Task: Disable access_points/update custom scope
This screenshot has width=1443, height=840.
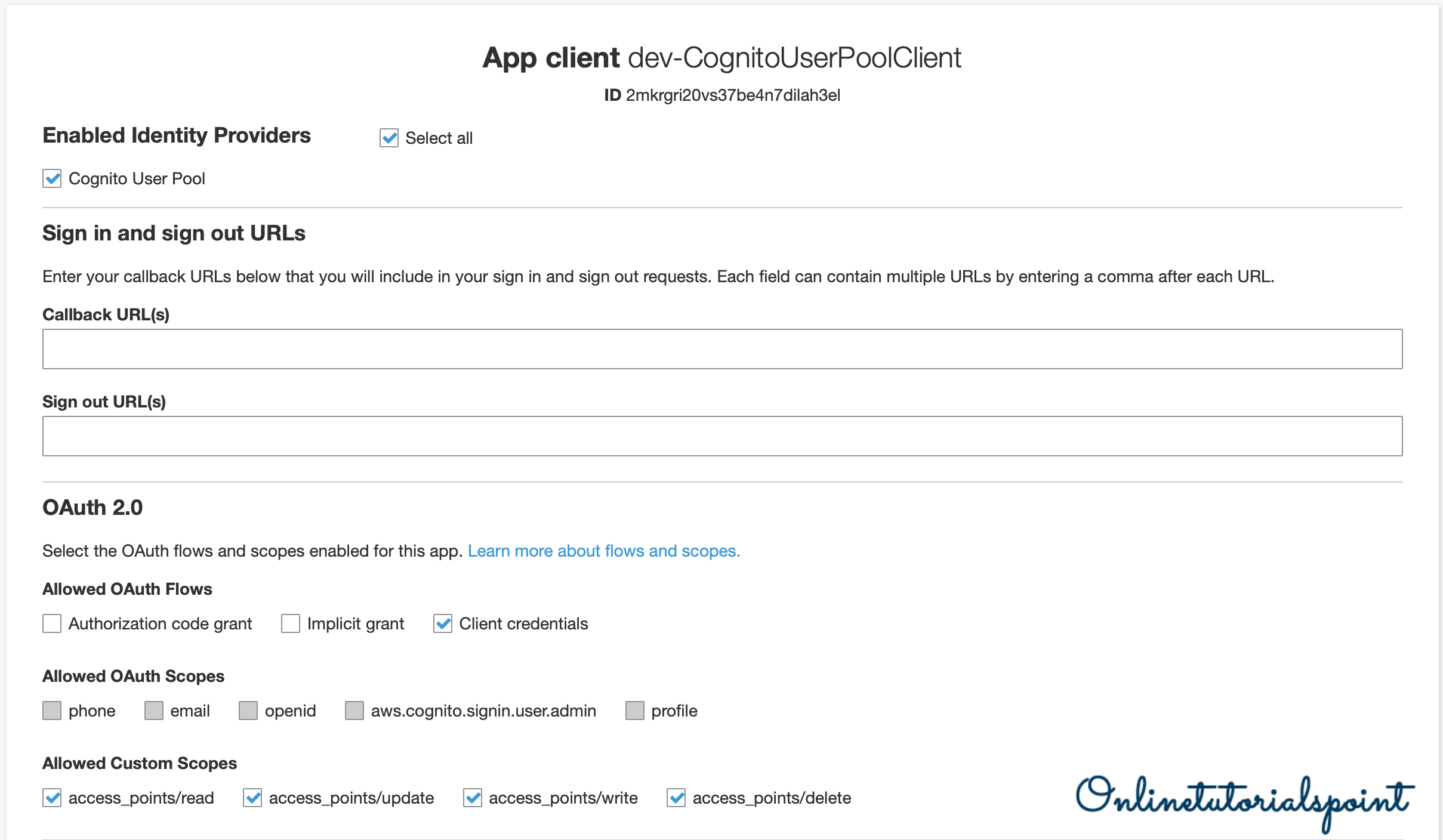Action: (252, 798)
